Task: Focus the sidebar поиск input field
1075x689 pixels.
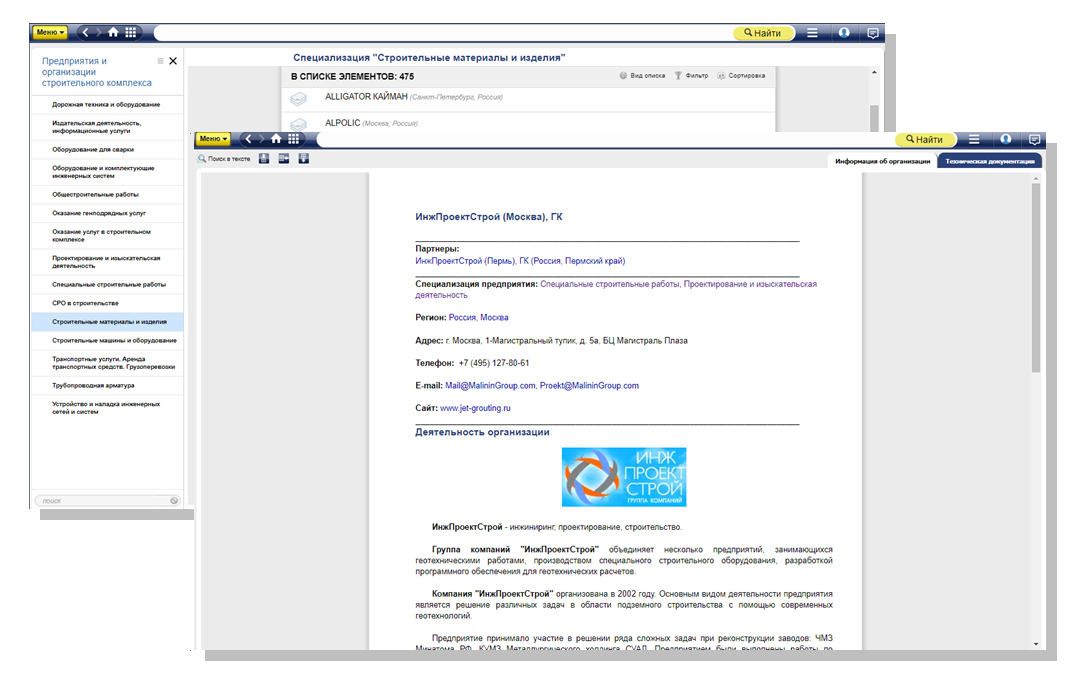Action: 103,501
